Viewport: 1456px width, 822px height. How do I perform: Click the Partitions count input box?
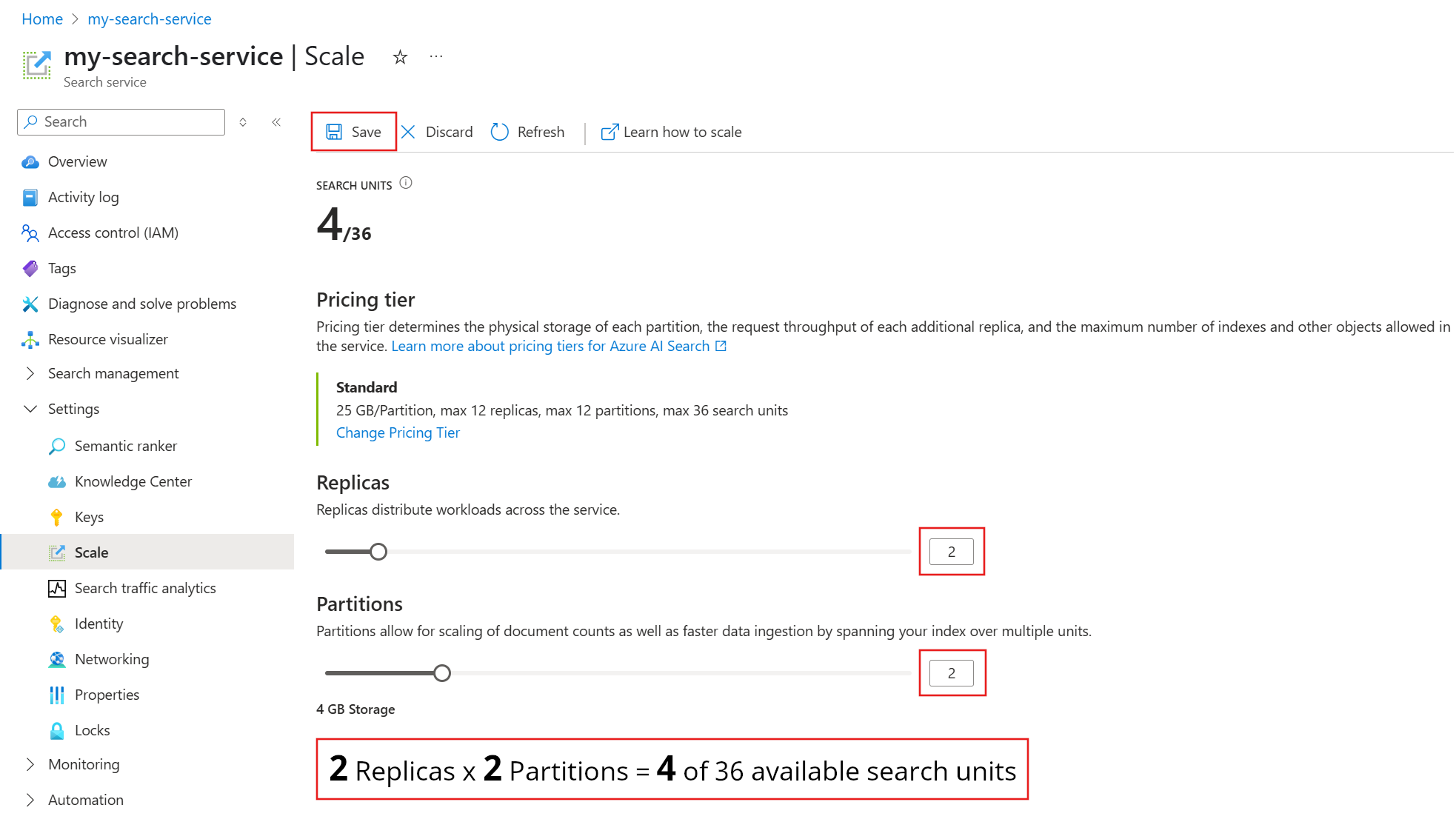[952, 673]
